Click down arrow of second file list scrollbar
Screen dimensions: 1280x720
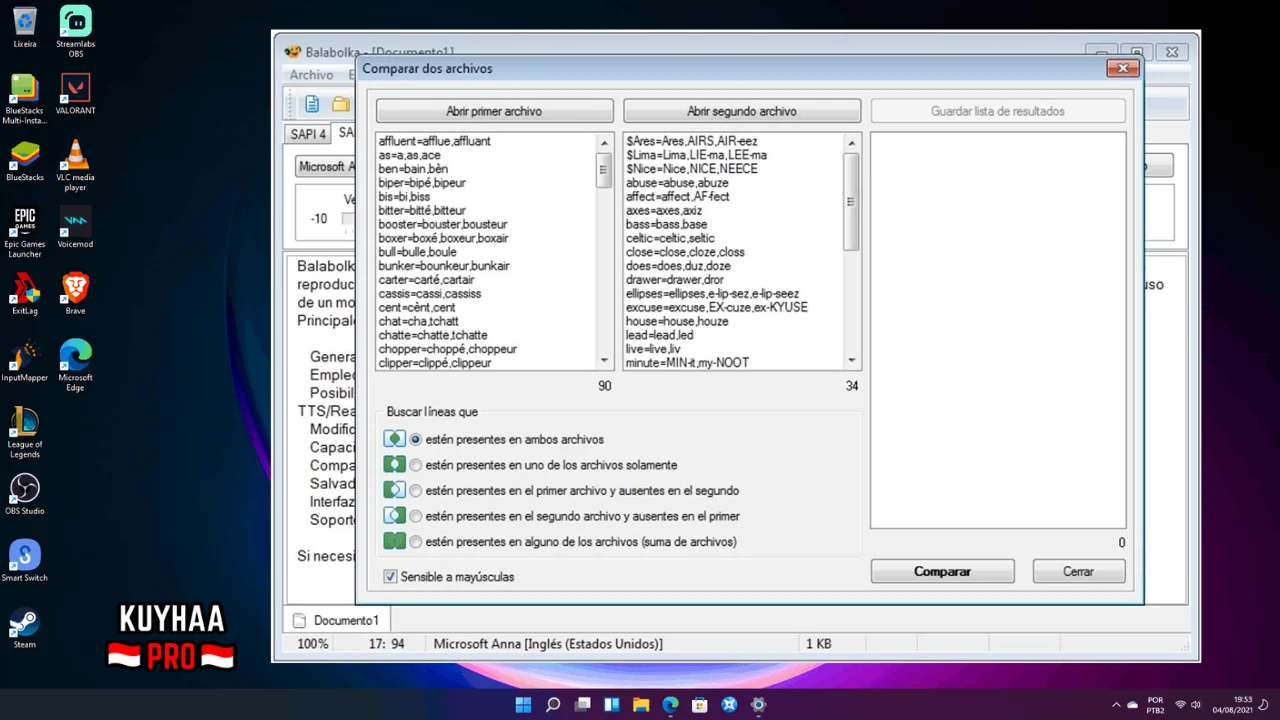852,360
